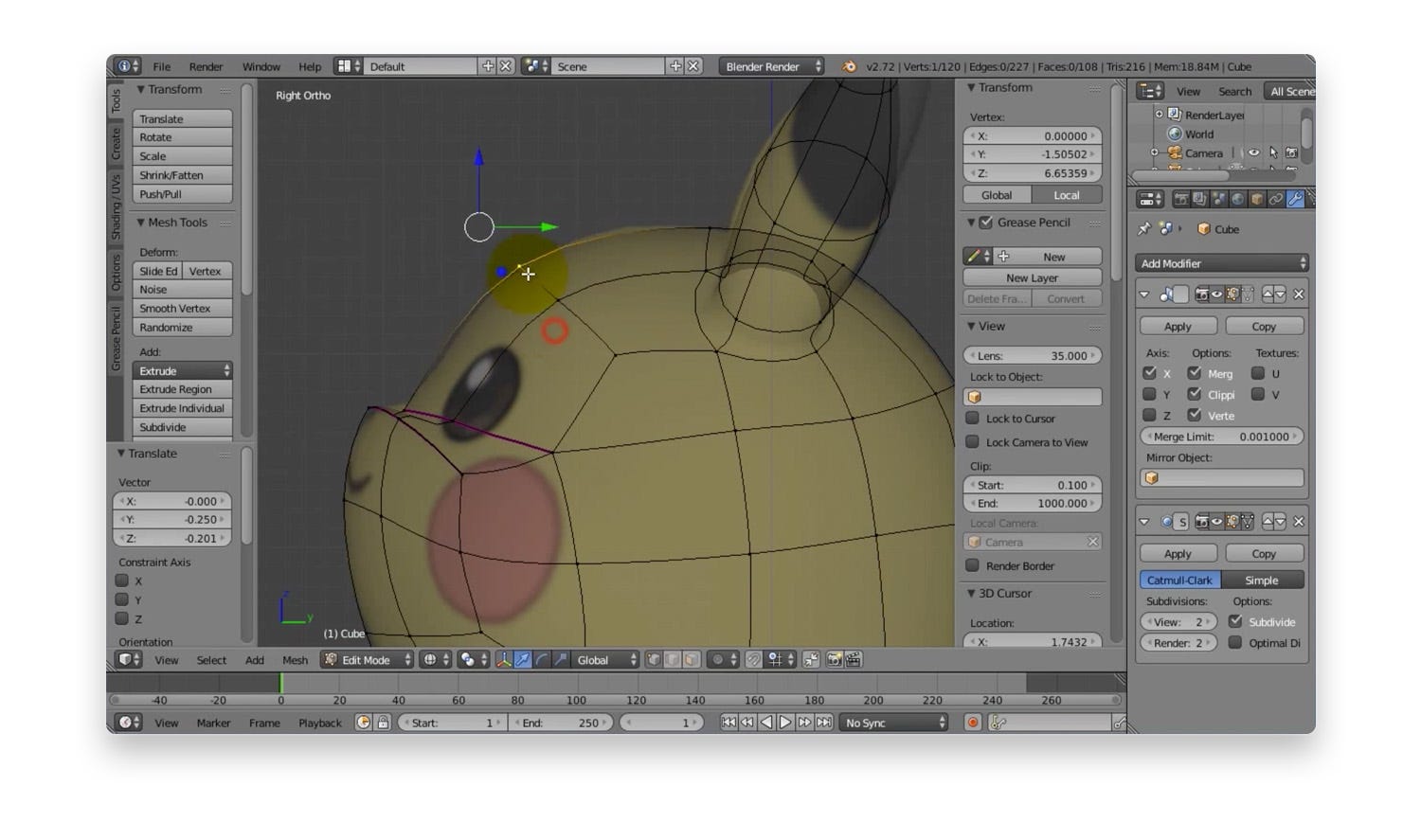Click the 3D manipulator toggle icon
This screenshot has height=840, width=1421.
pos(503,660)
